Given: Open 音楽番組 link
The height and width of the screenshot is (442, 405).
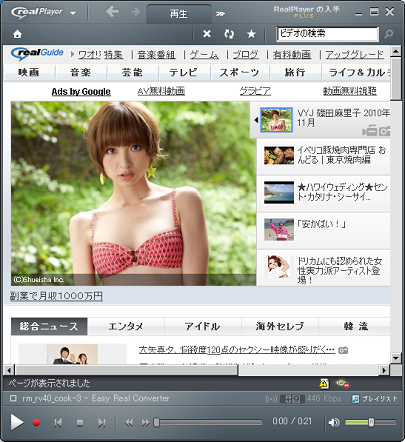Looking at the screenshot, I should pos(156,54).
